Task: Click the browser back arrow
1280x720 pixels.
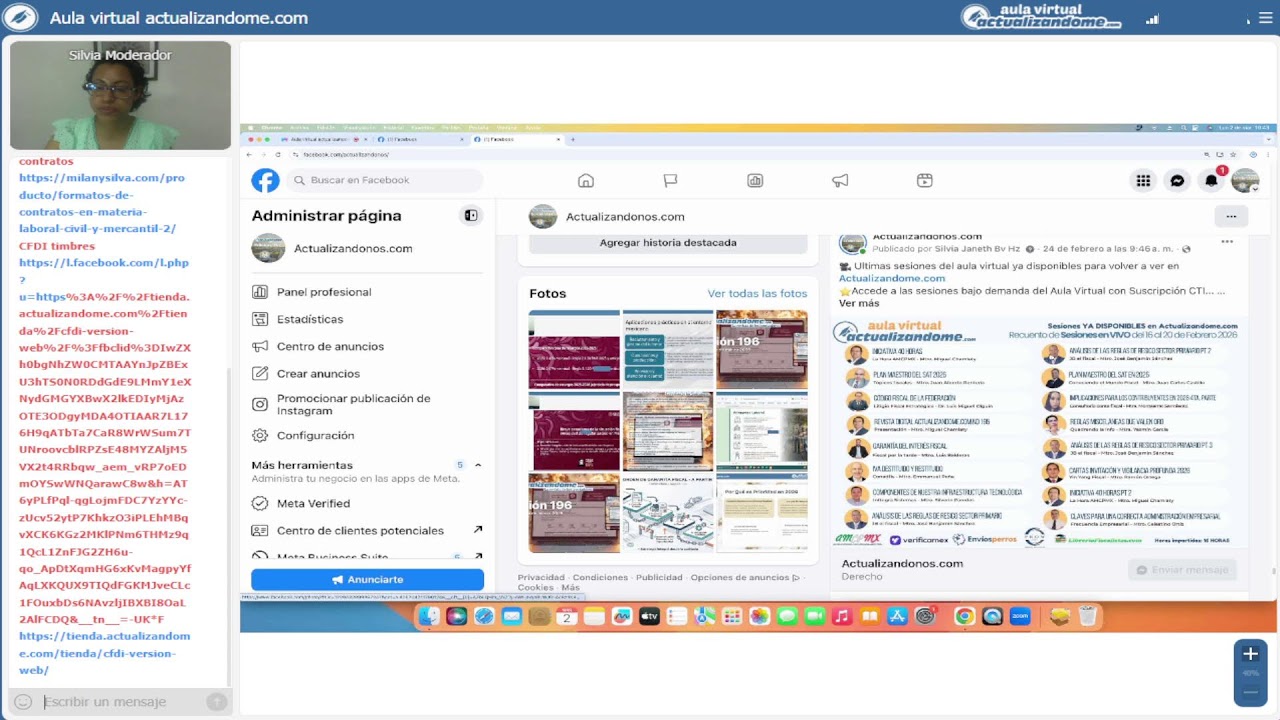Action: point(250,154)
